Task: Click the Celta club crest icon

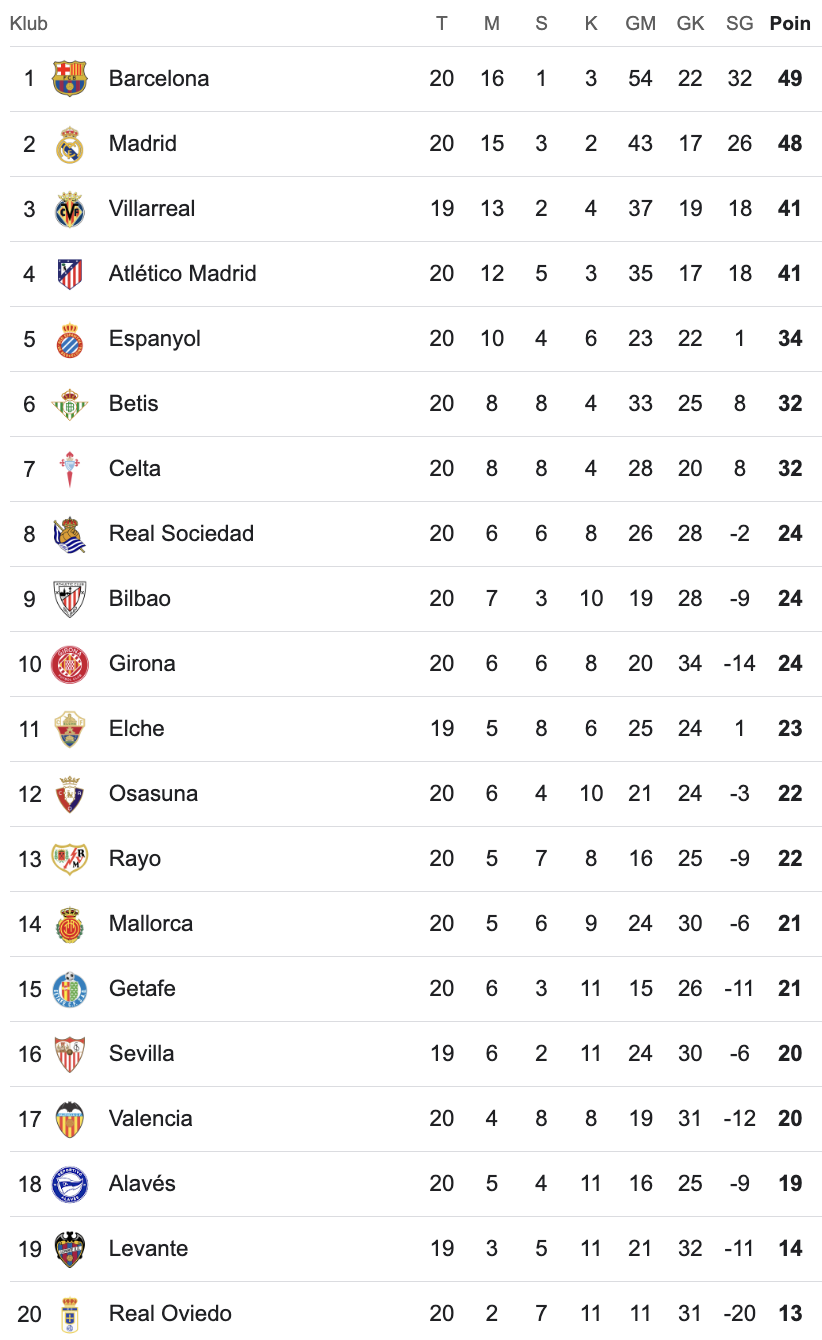Action: click(x=69, y=469)
